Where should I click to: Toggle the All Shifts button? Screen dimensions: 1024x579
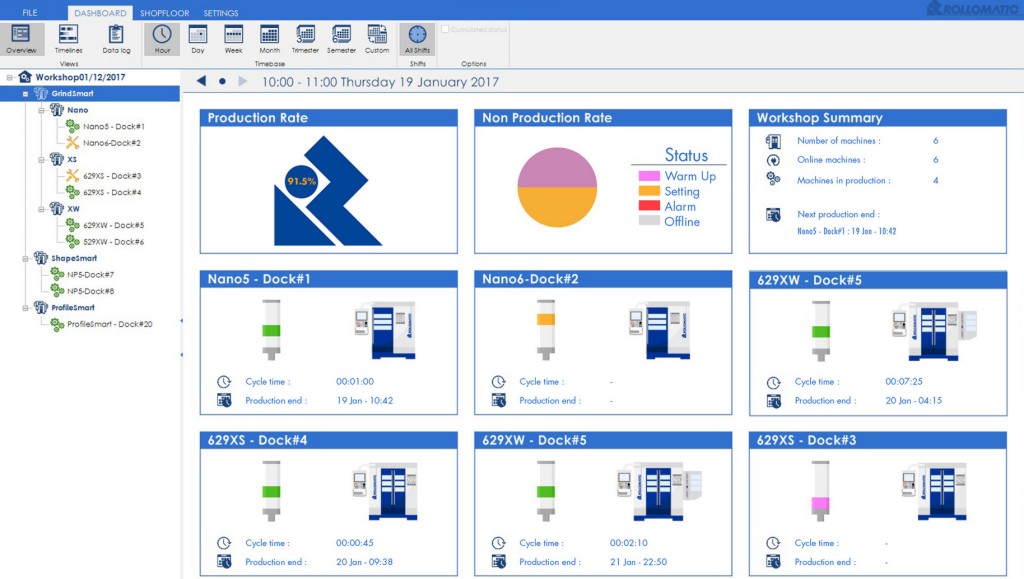click(417, 39)
